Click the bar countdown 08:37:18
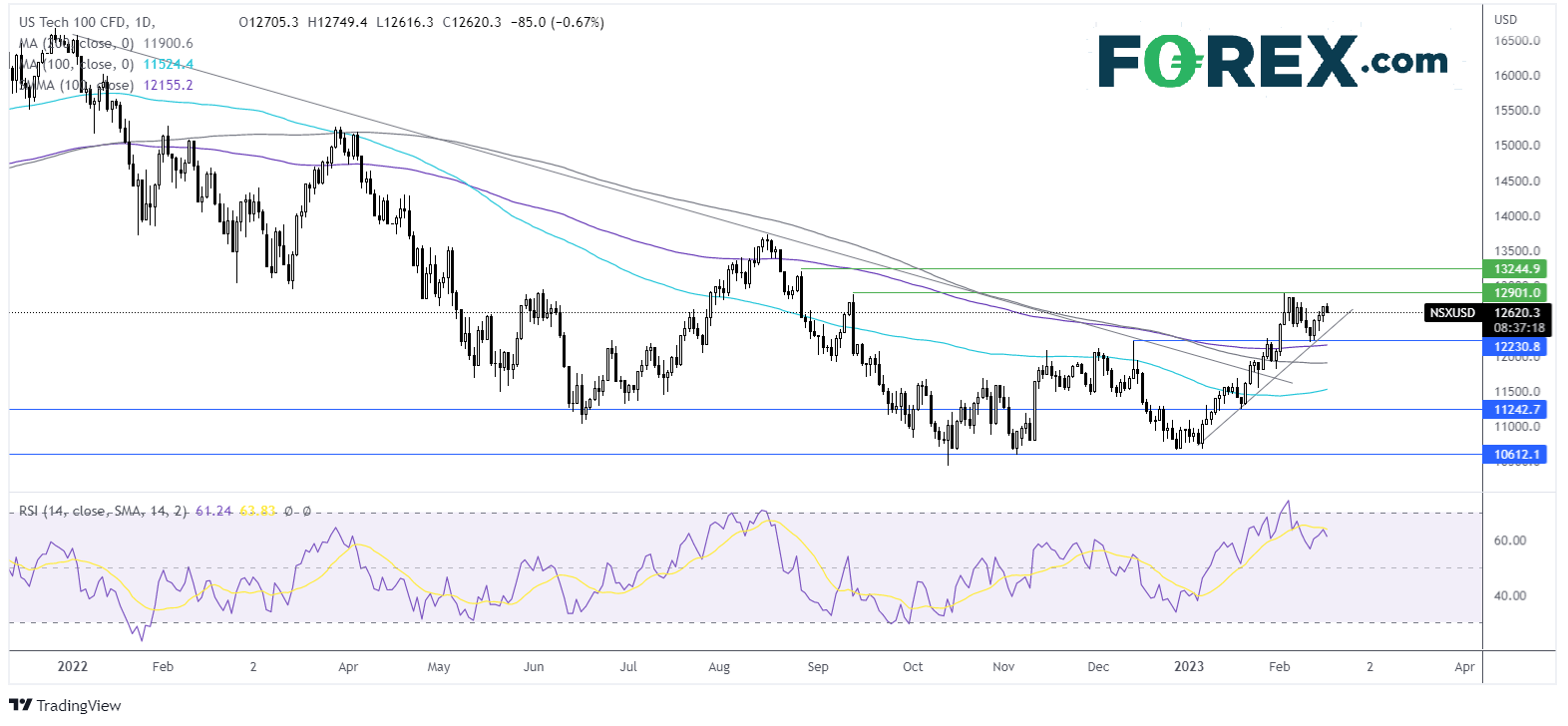1568x726 pixels. pyautogui.click(x=1518, y=327)
